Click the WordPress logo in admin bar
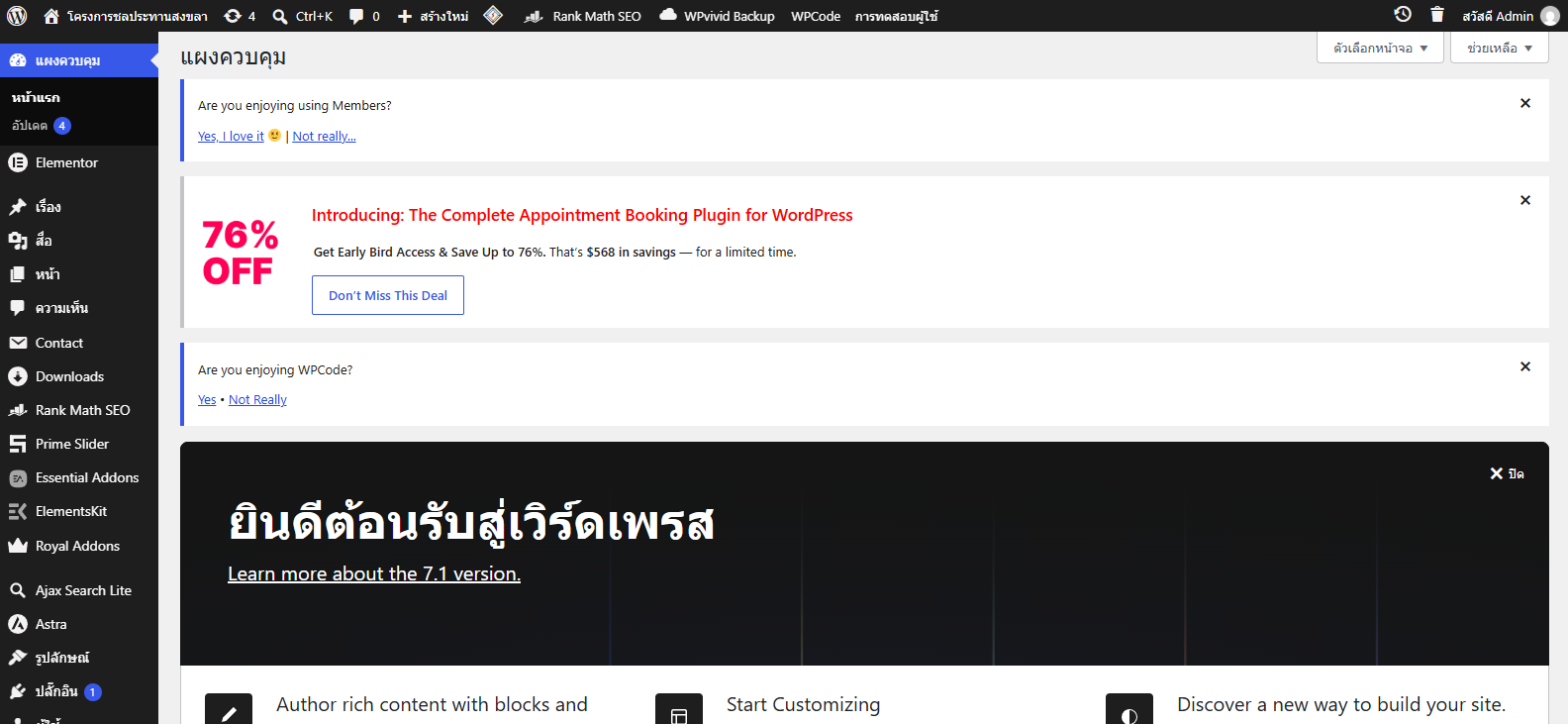The width and height of the screenshot is (1568, 724). click(17, 16)
